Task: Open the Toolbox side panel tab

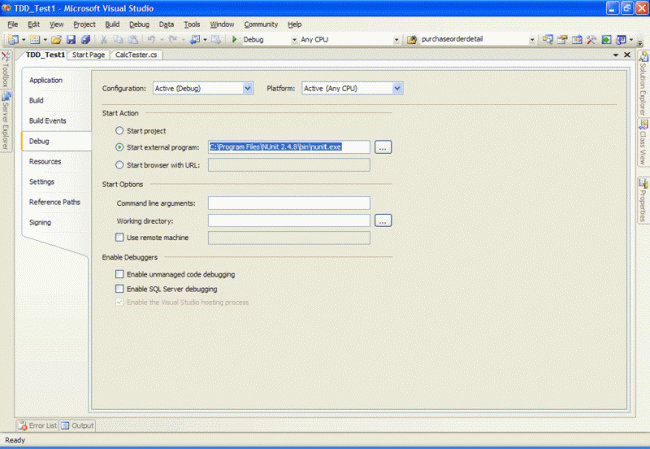Action: (x=5, y=69)
